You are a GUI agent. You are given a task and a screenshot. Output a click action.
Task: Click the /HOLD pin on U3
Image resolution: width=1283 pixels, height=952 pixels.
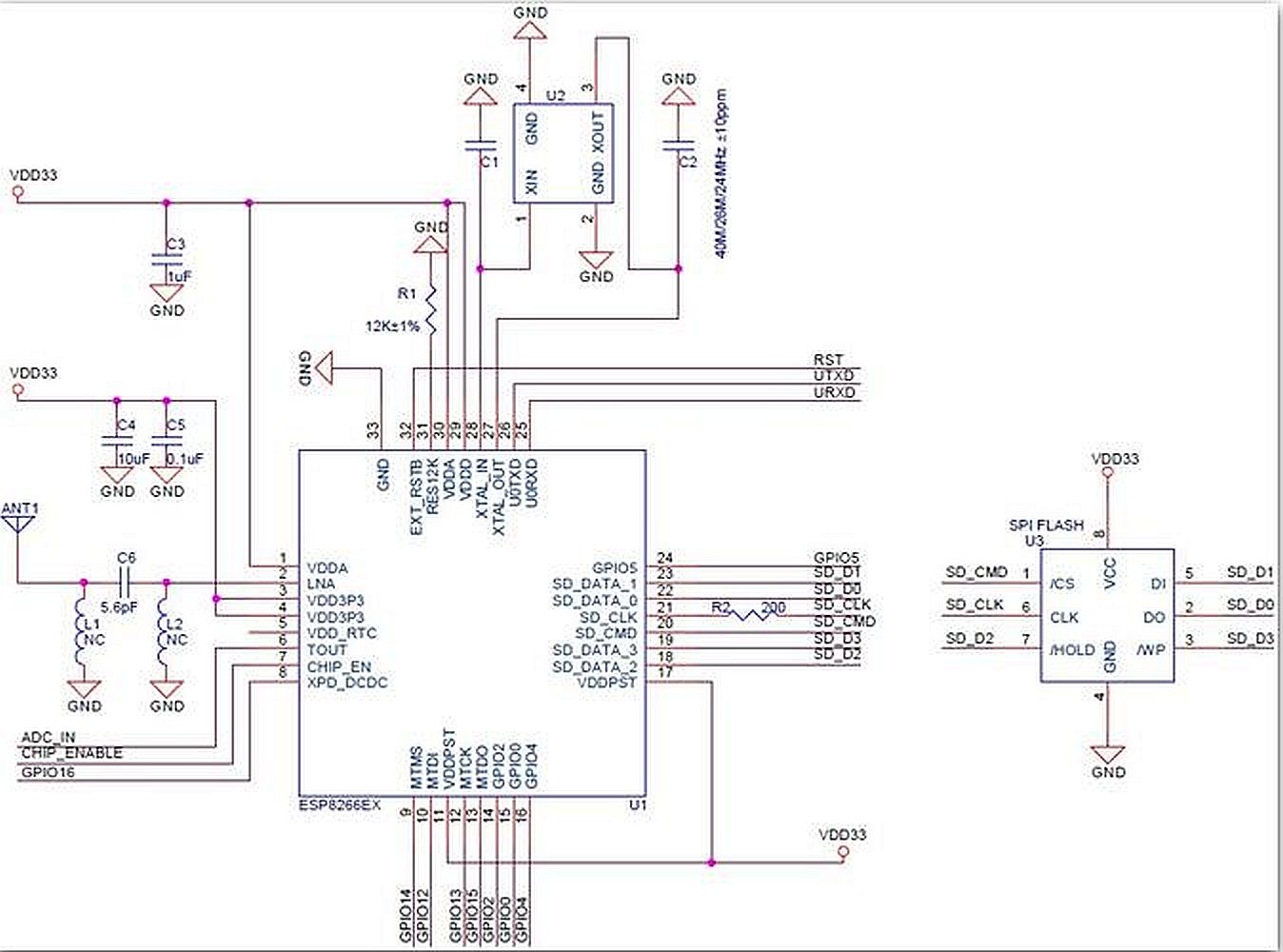[x=1072, y=650]
